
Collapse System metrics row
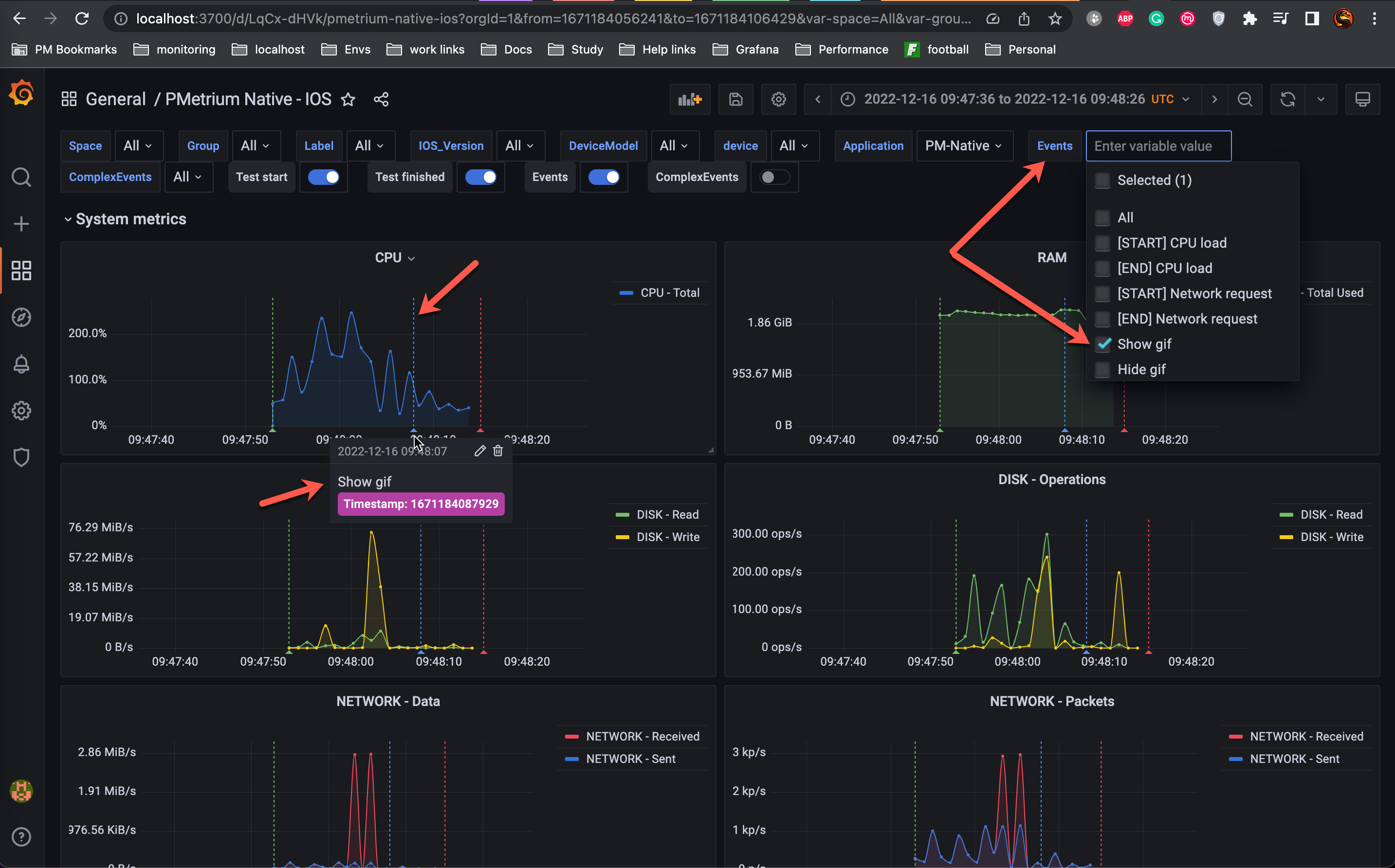(125, 219)
